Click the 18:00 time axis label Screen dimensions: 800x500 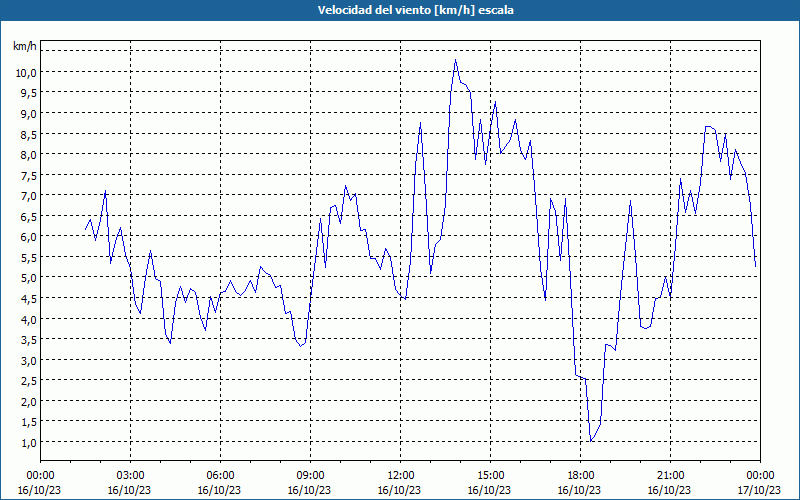tap(580, 483)
